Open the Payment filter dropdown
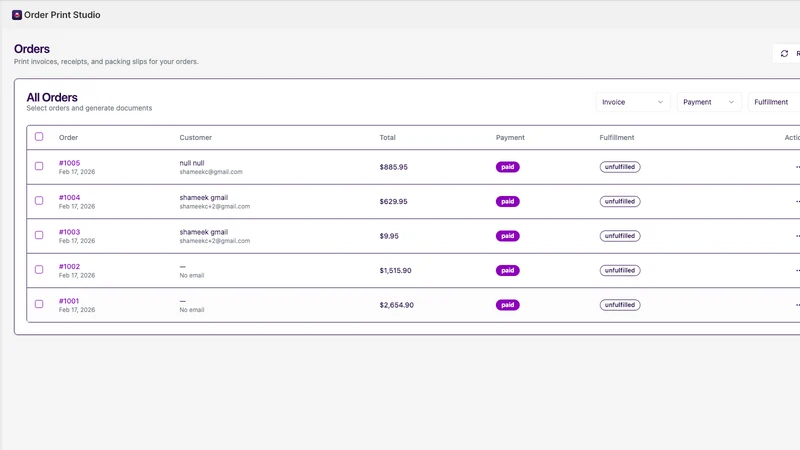The width and height of the screenshot is (800, 450). pyautogui.click(x=709, y=102)
